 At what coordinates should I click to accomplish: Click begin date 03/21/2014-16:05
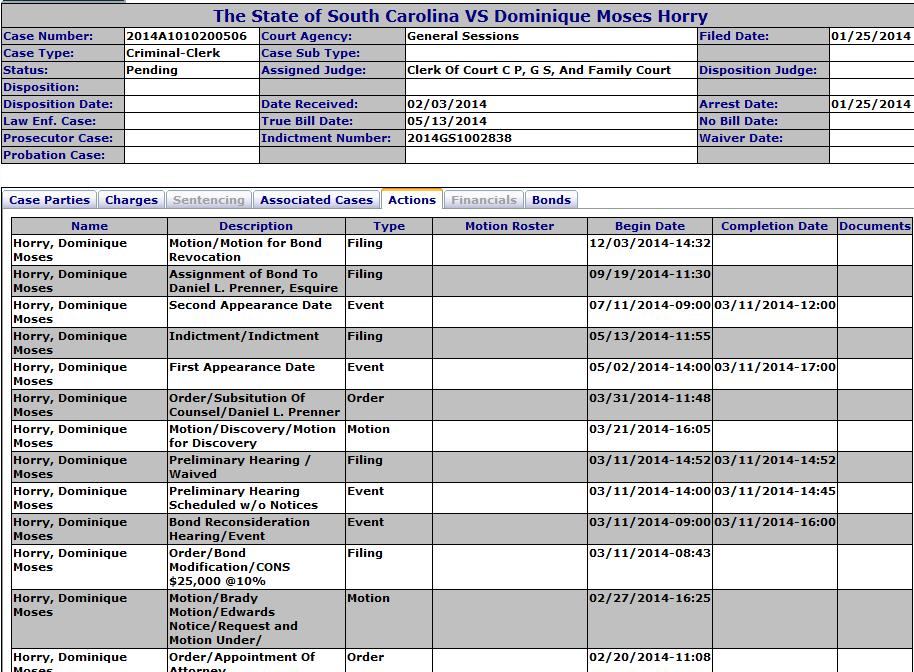650,429
